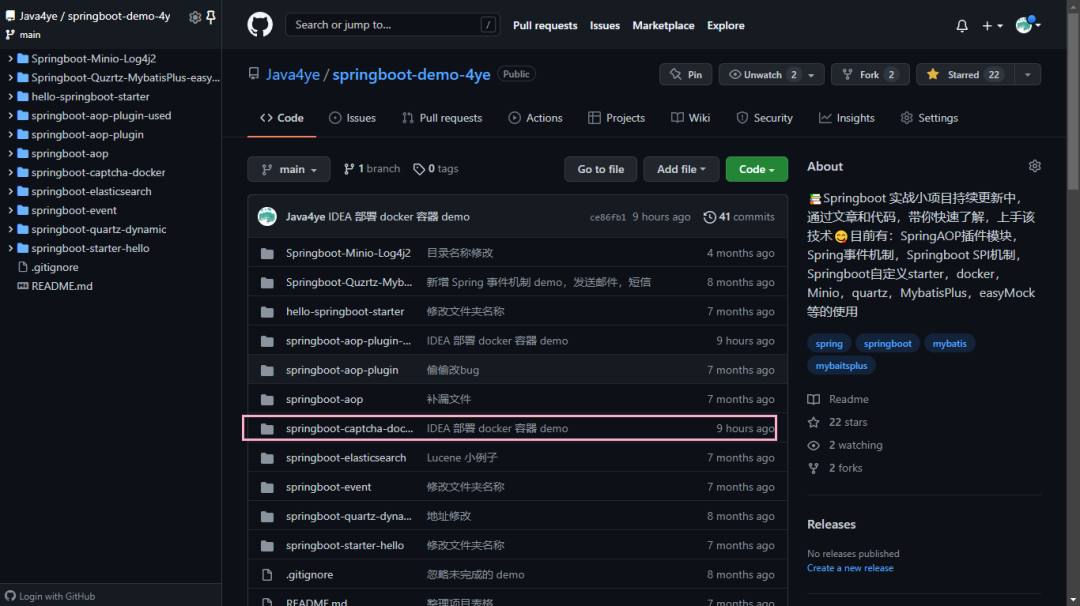Open the star lists dropdown arrow
Viewport: 1080px width, 606px height.
click(1027, 74)
